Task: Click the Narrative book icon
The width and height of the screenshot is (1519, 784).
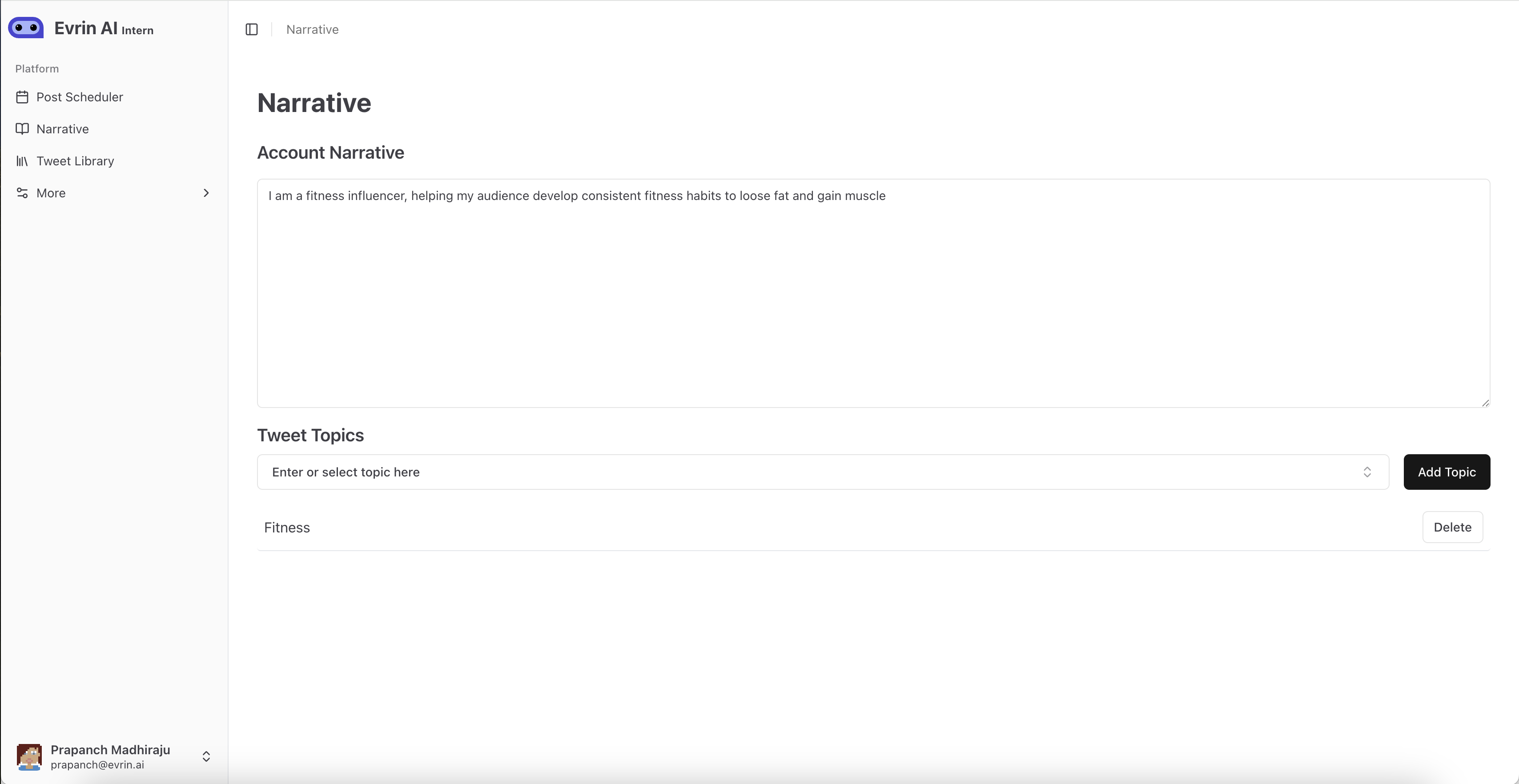Action: 22,129
